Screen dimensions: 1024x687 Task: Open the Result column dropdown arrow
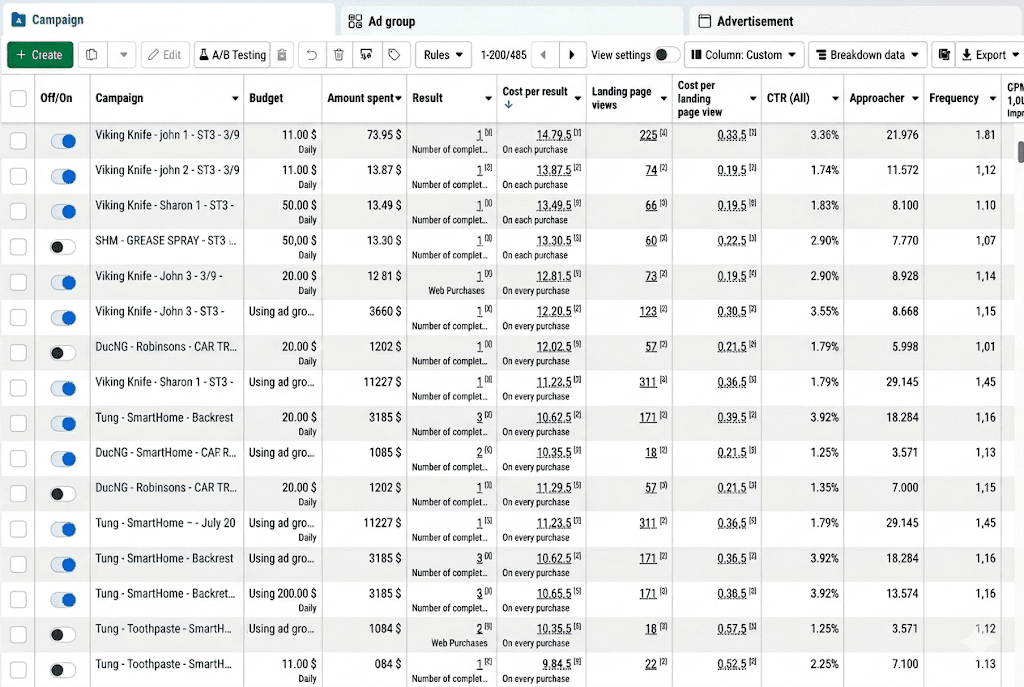click(x=488, y=99)
